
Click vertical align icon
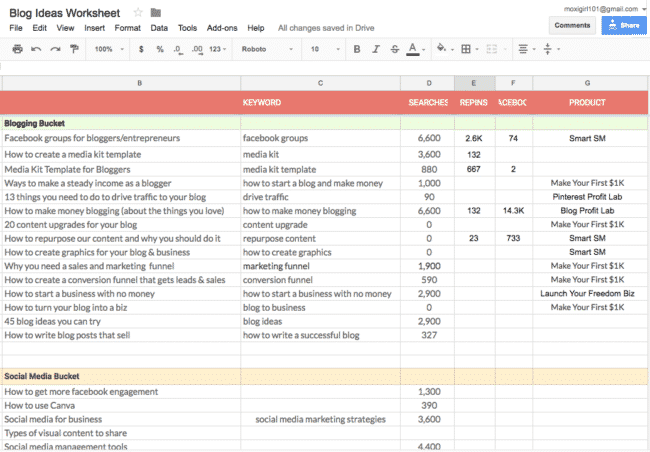(548, 49)
